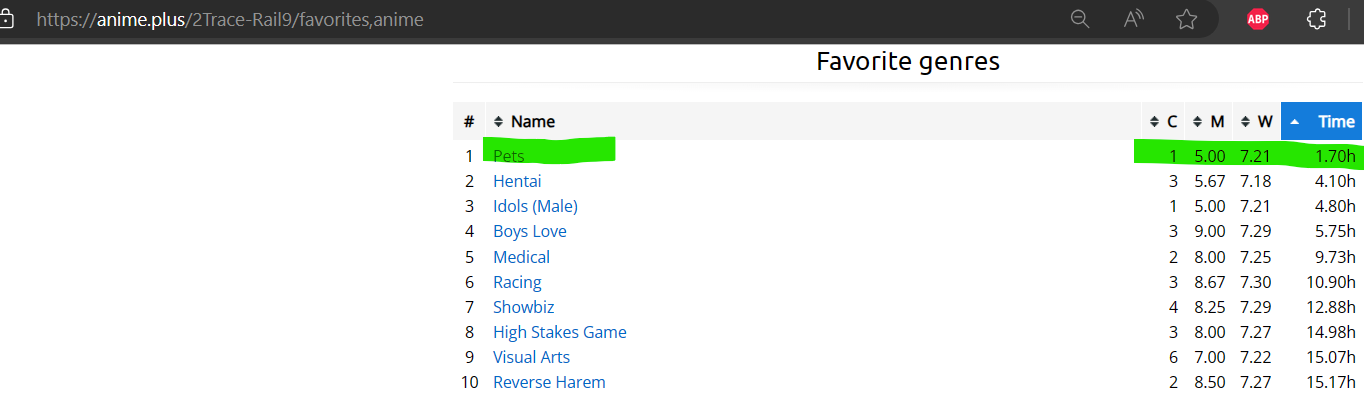Open the Showbiz genre link

point(523,307)
